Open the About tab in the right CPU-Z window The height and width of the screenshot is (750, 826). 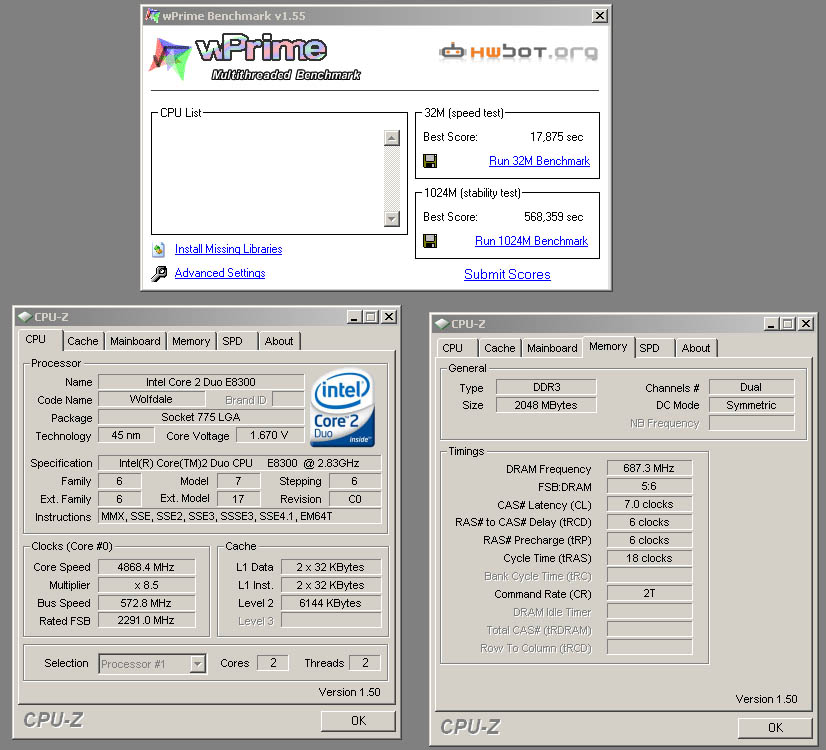click(696, 348)
